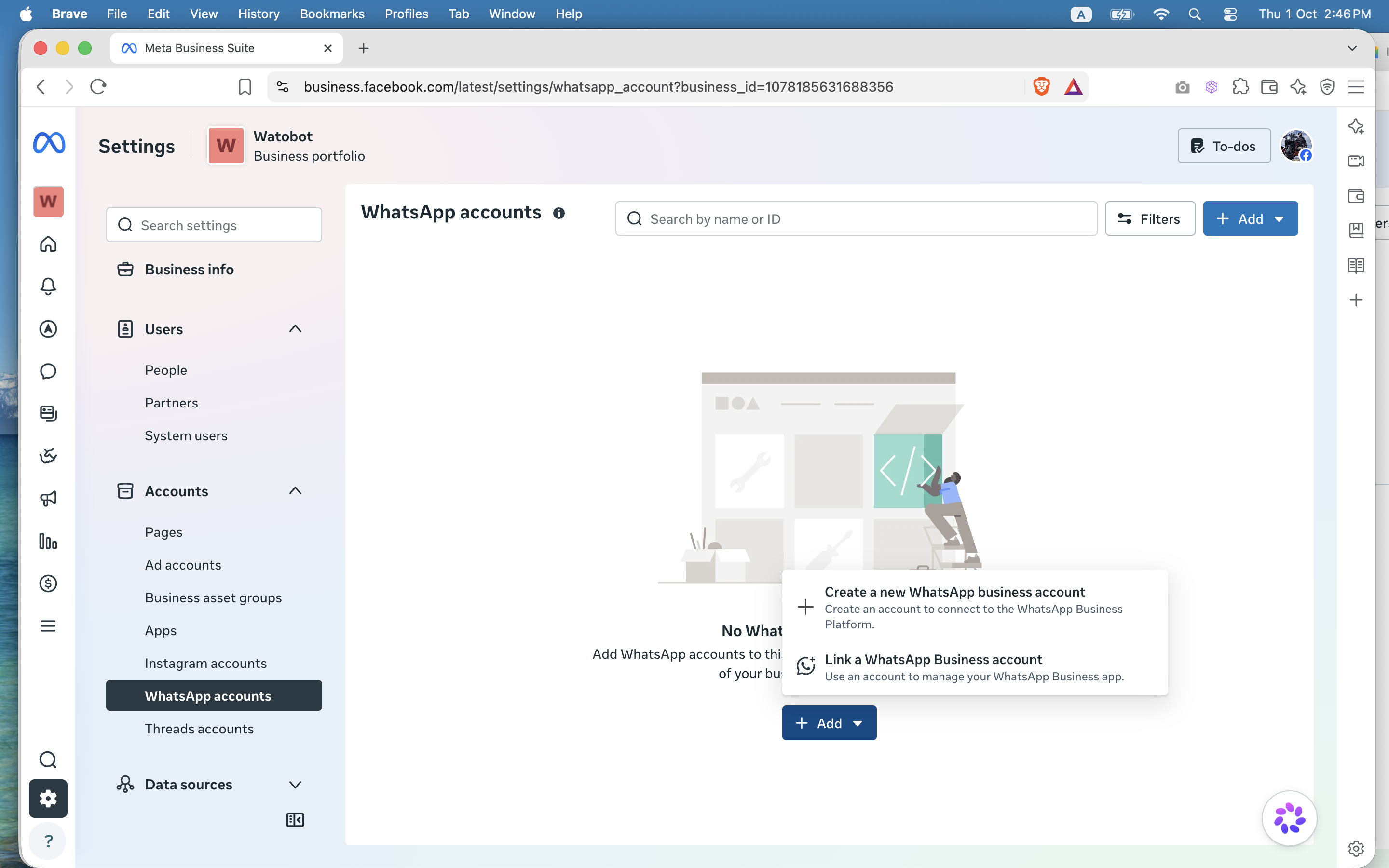This screenshot has width=1389, height=868.
Task: Open the Help question mark icon
Action: 48,841
